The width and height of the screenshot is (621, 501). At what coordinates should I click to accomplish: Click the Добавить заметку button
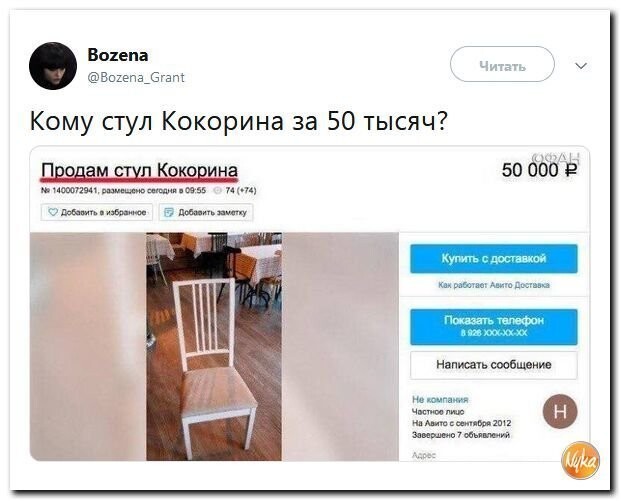[x=206, y=212]
